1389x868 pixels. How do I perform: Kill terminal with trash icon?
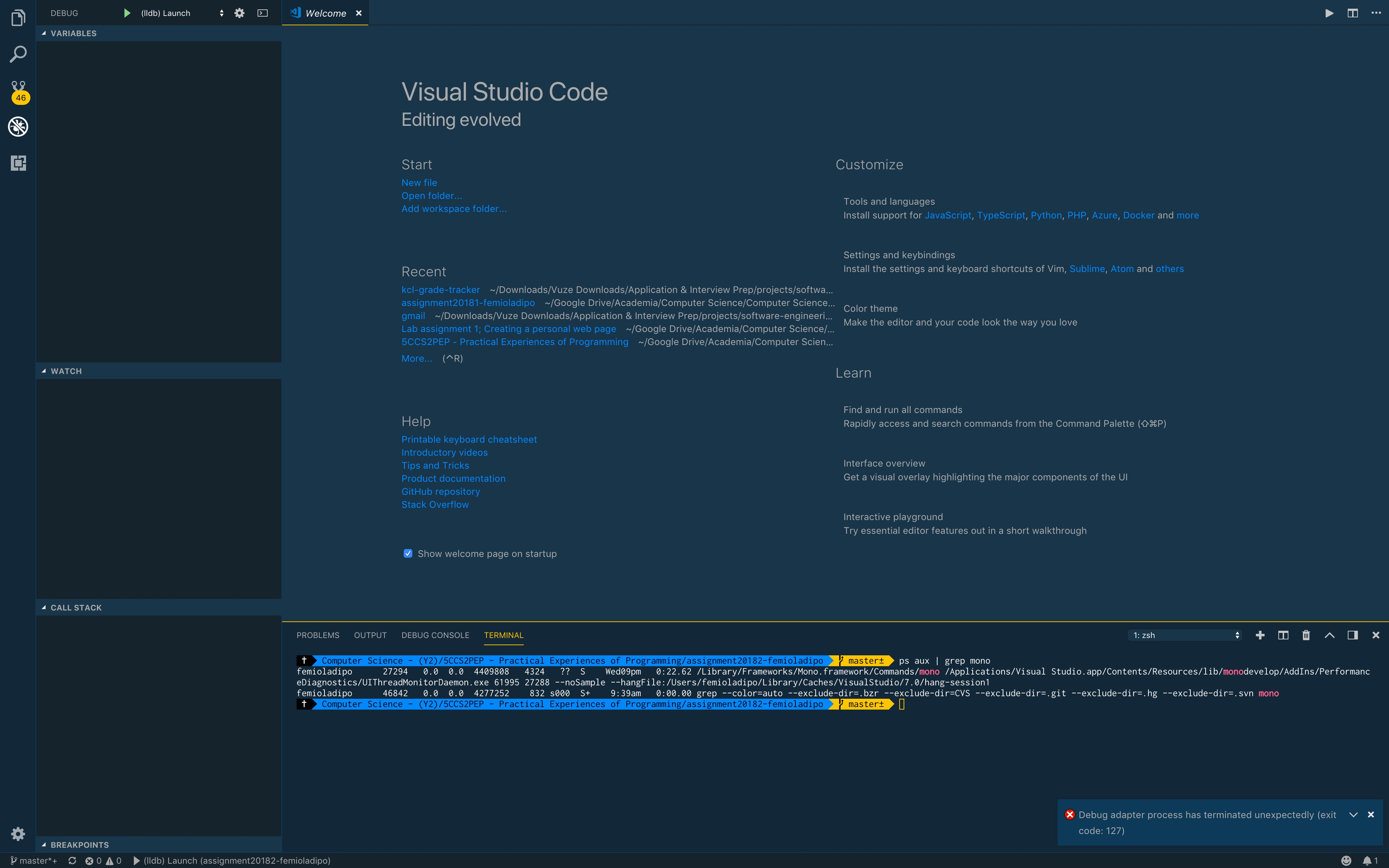[x=1307, y=635]
